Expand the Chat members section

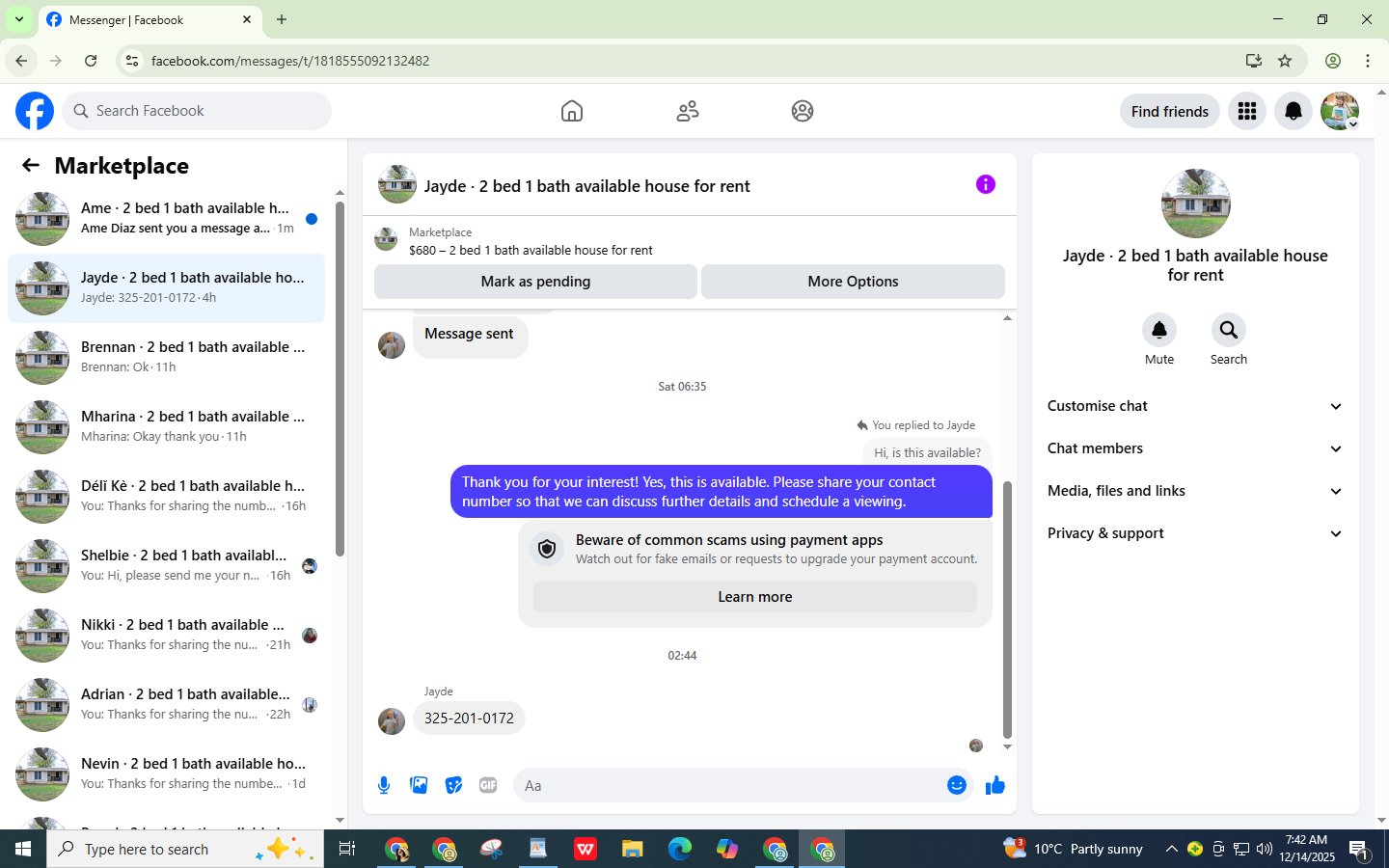tap(1196, 448)
